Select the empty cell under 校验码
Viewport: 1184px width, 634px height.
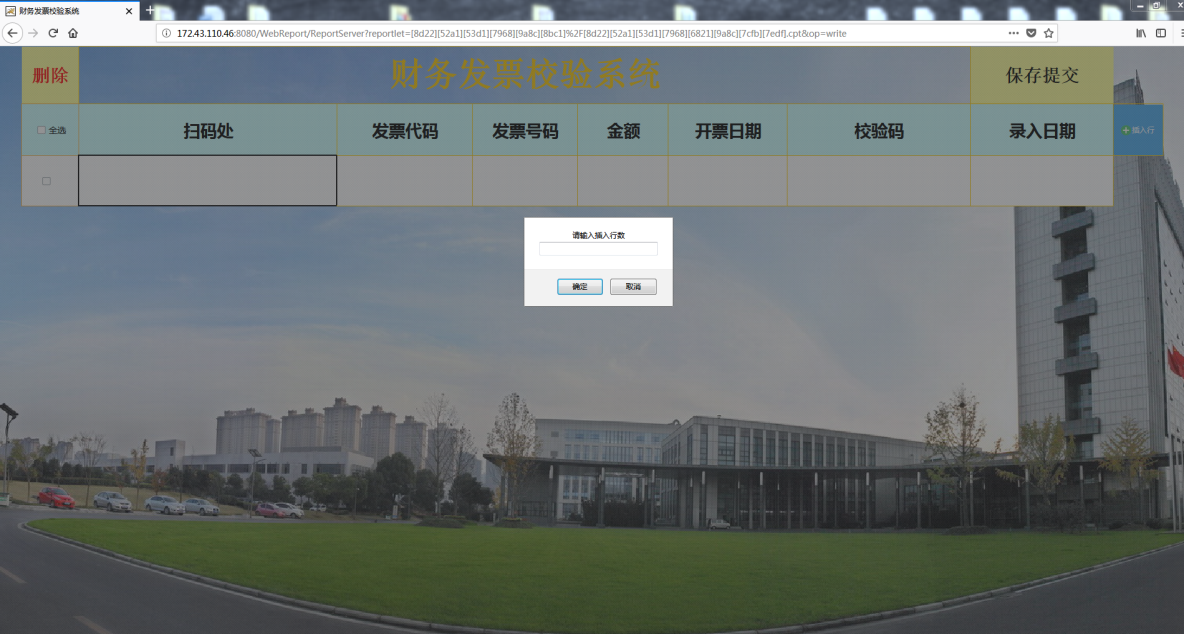point(879,180)
